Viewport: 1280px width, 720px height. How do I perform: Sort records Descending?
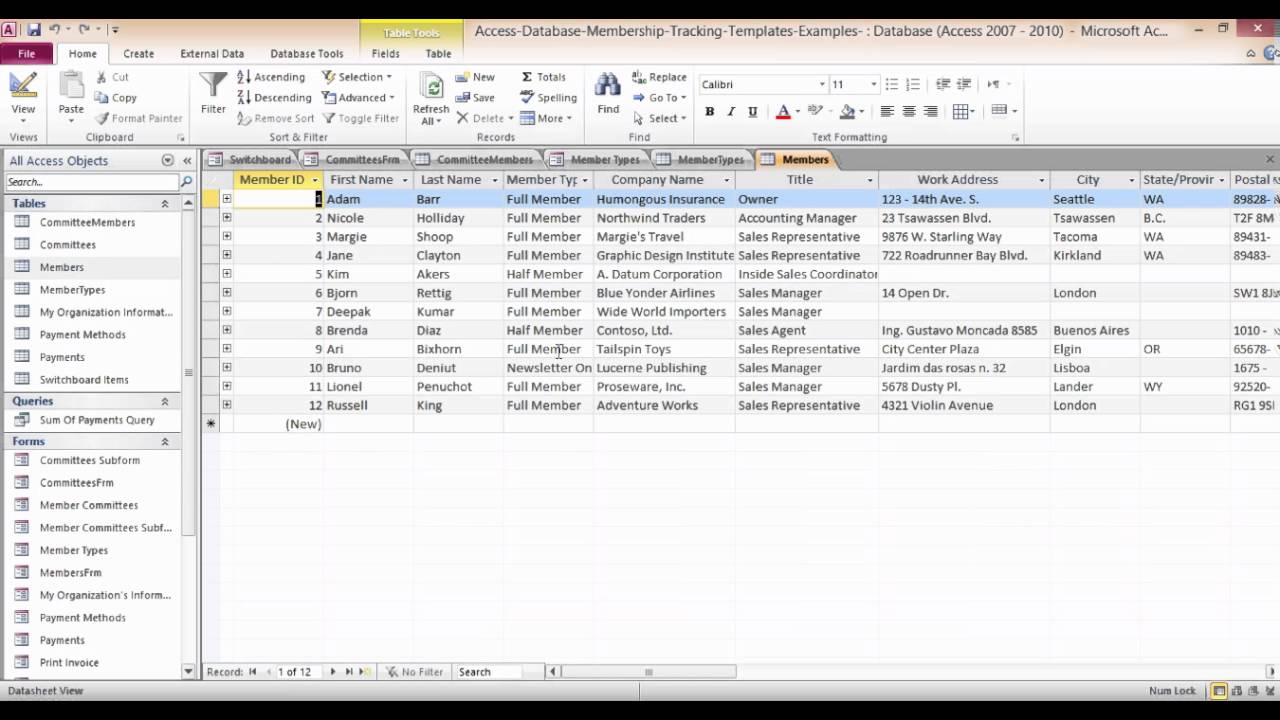274,98
